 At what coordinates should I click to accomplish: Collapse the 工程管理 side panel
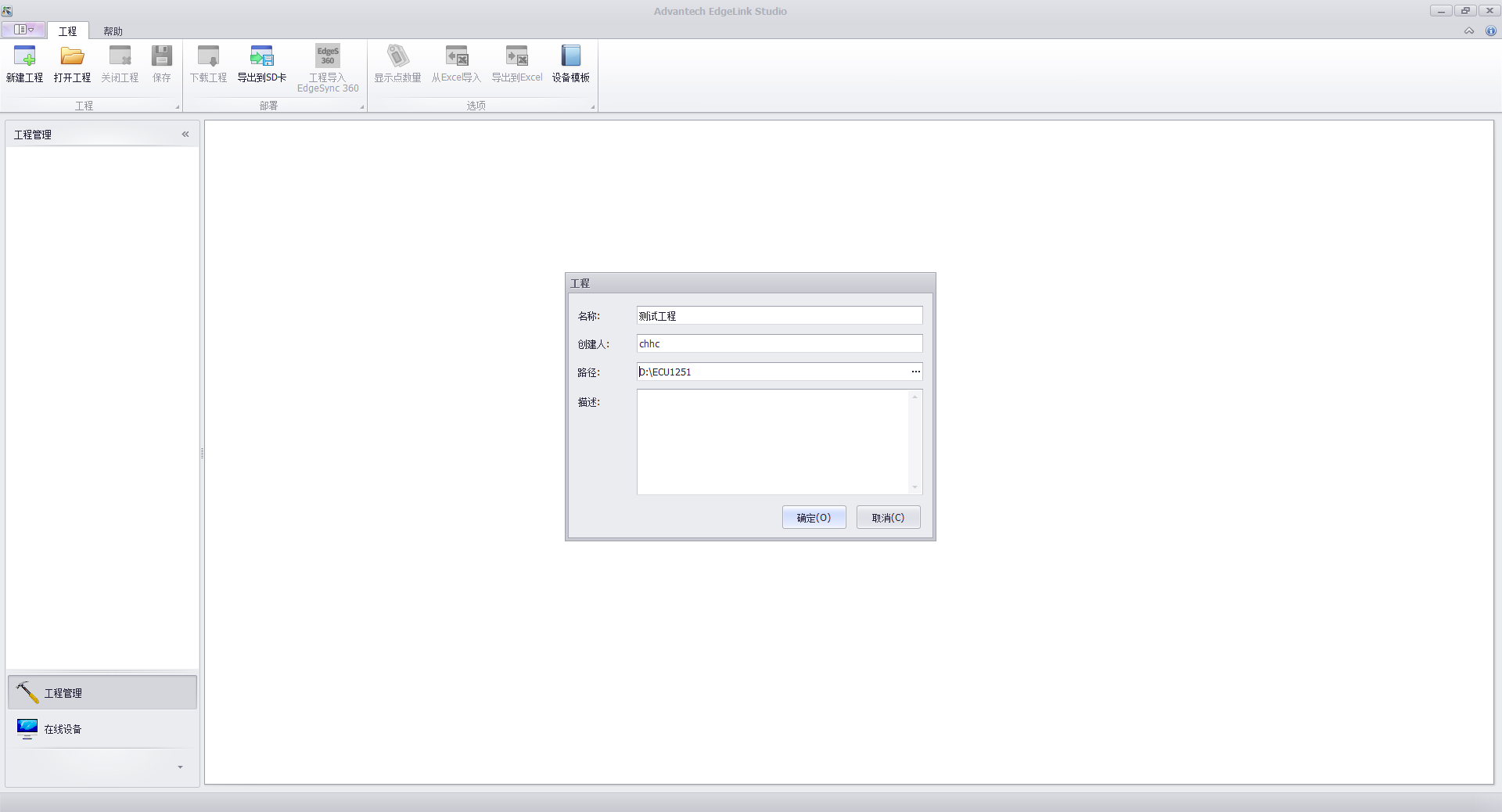pos(185,135)
